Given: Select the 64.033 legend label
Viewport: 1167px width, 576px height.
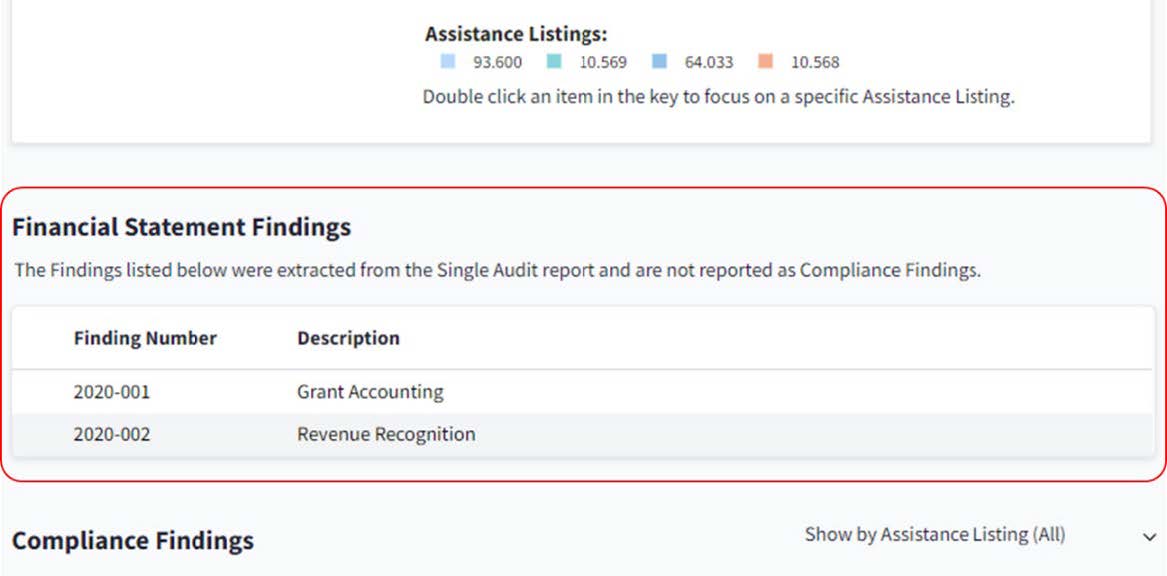Looking at the screenshot, I should [708, 62].
